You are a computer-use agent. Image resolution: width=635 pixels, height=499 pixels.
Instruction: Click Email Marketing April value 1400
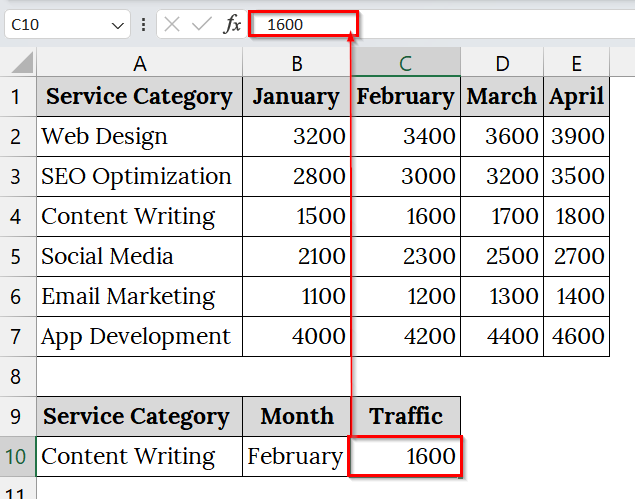pos(576,296)
